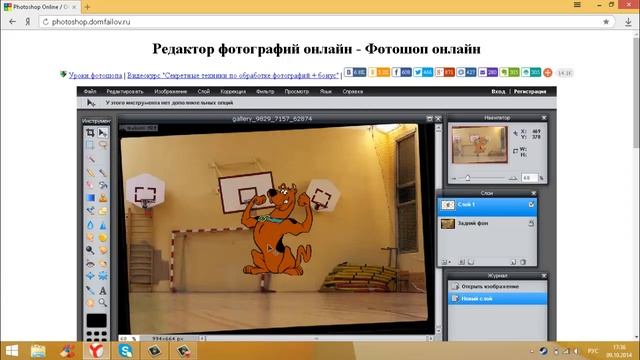Click the Navigator zoom percentage field
Image resolution: width=640 pixels, height=360 pixels.
pos(529,178)
